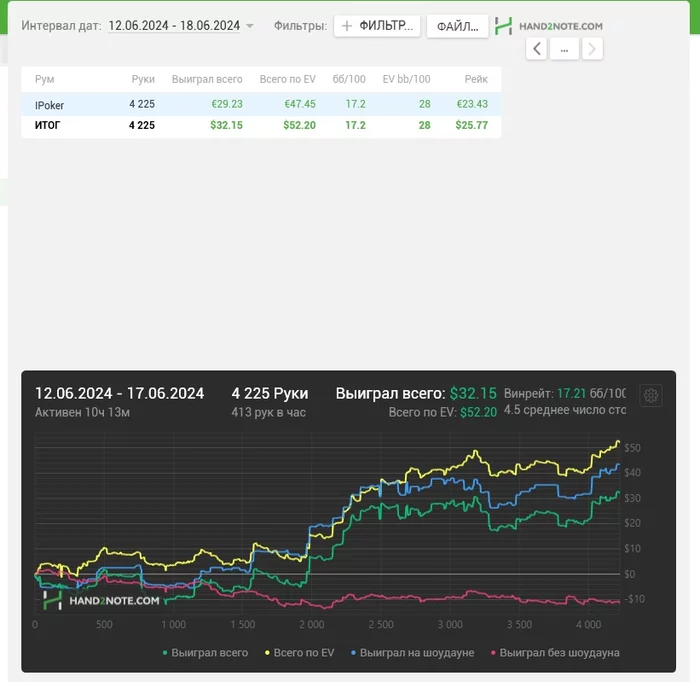Screen dimensions: 700x682
Task: Toggle Выиграл на шоудауне legend series
Action: point(412,653)
